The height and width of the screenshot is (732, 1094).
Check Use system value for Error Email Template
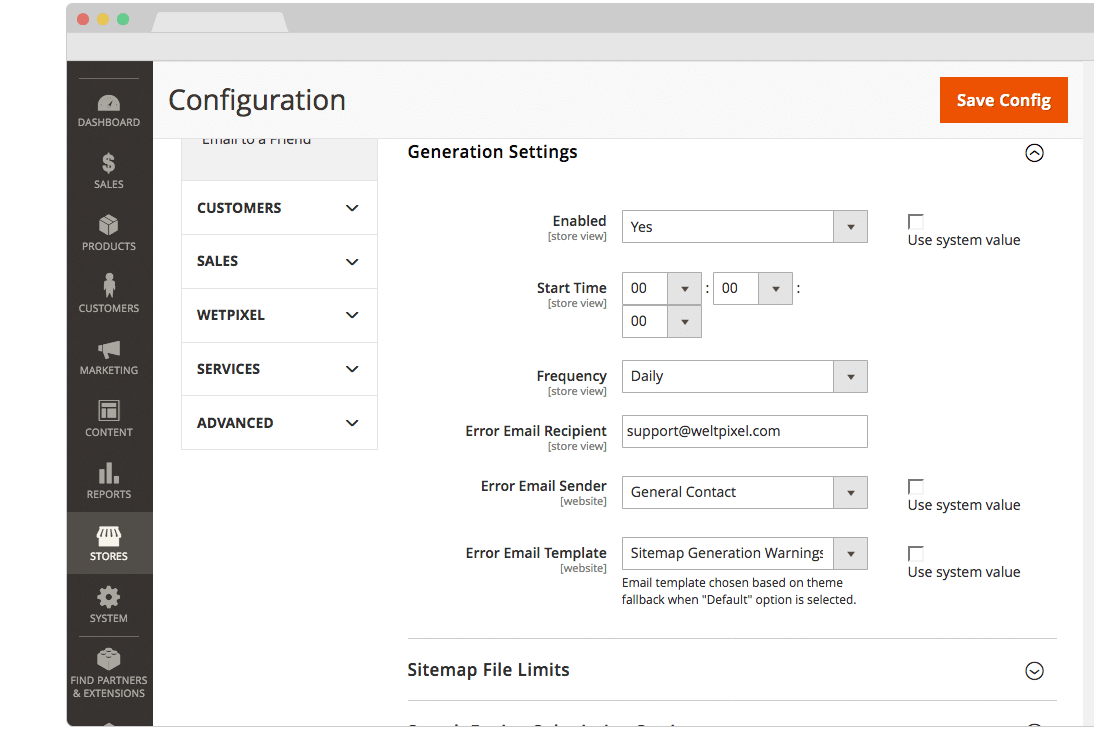pos(915,554)
